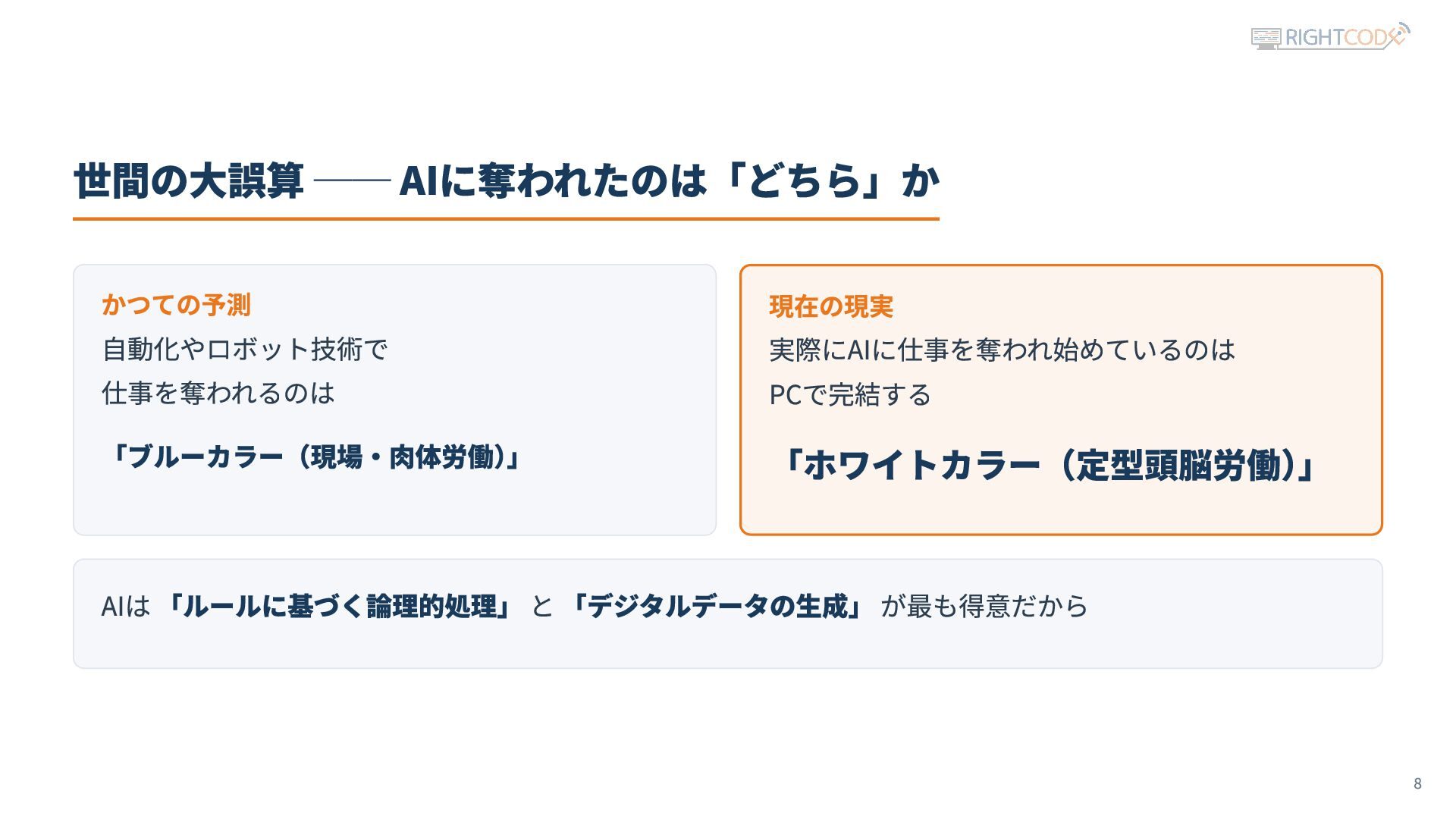The image size is (1456, 819).
Task: Click the かつての予測 heading
Action: (x=176, y=305)
